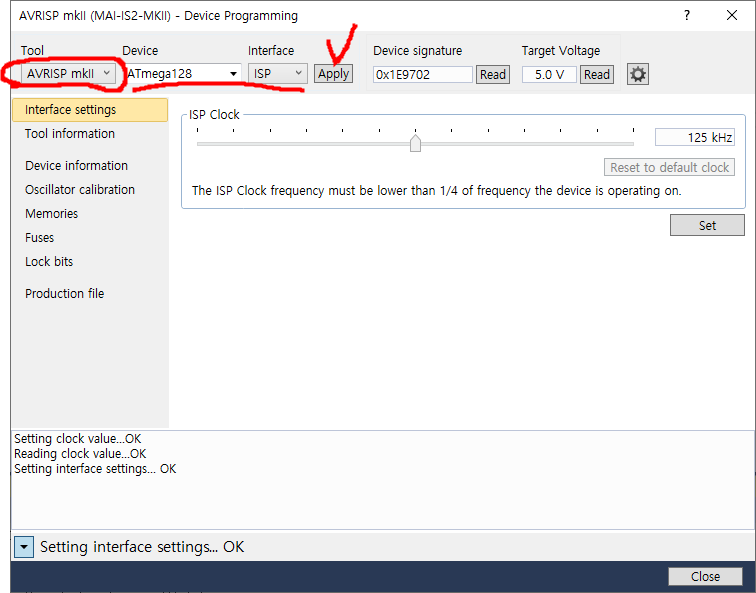Read the target voltage
756x593 pixels.
tap(596, 75)
